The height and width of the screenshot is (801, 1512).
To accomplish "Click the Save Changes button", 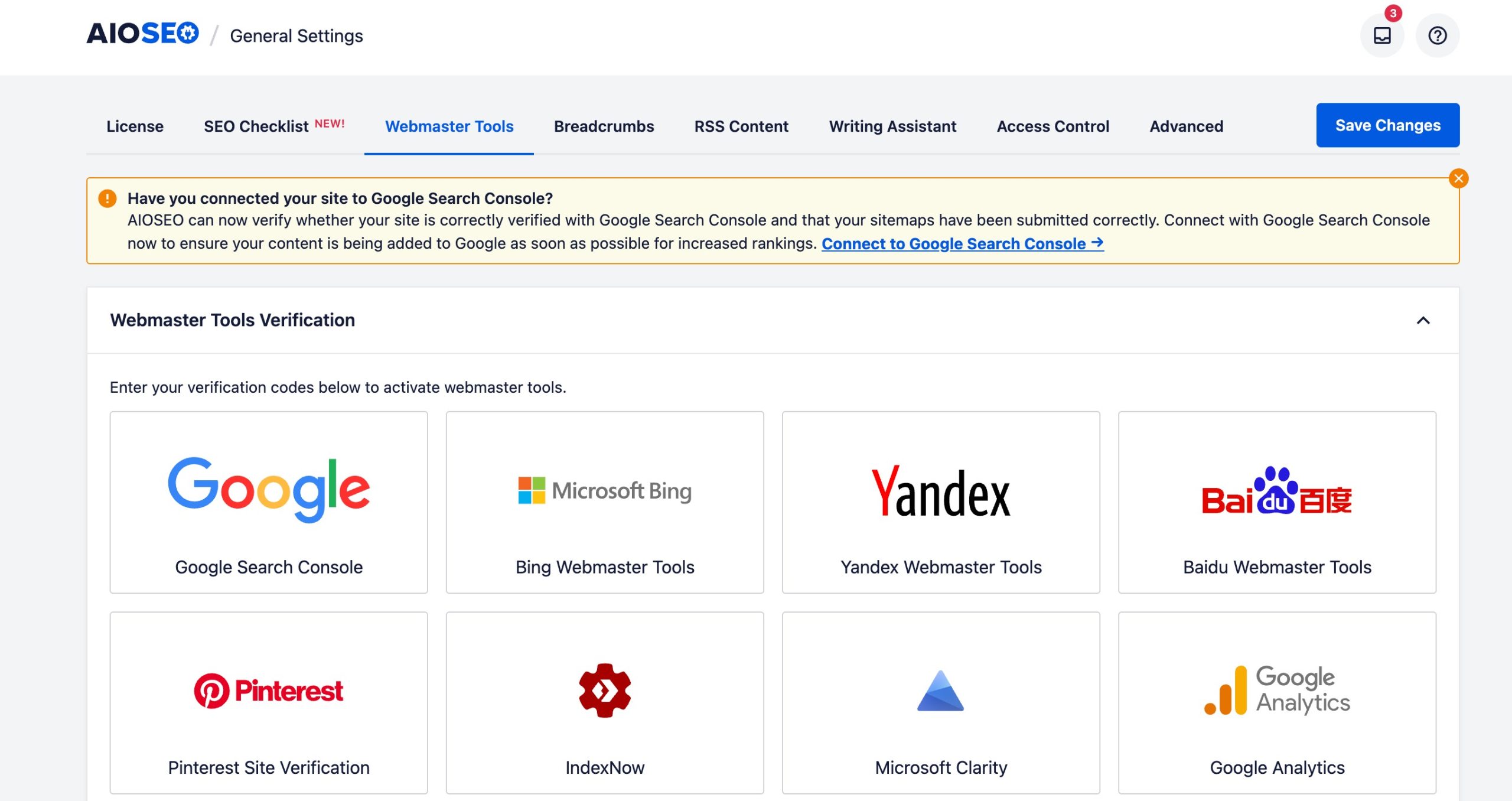I will [x=1388, y=125].
